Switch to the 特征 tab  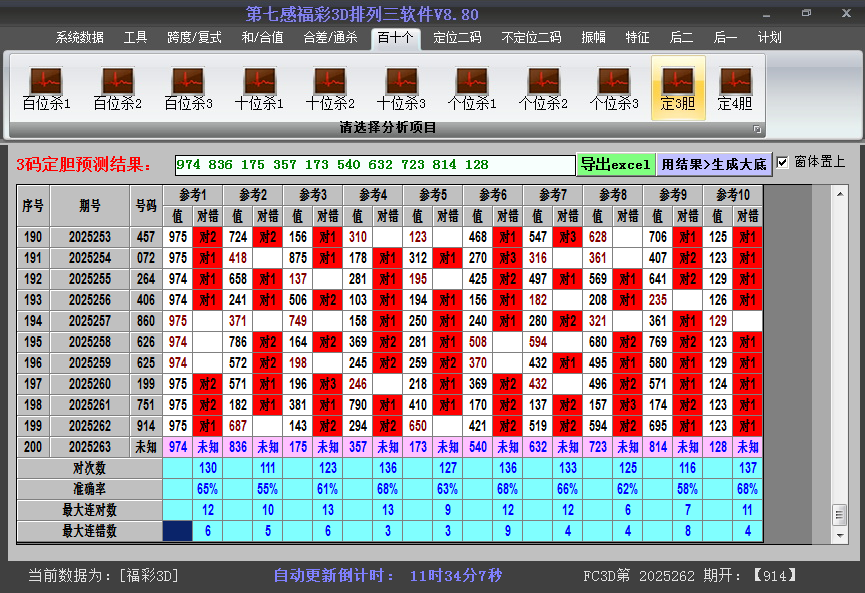click(x=638, y=36)
